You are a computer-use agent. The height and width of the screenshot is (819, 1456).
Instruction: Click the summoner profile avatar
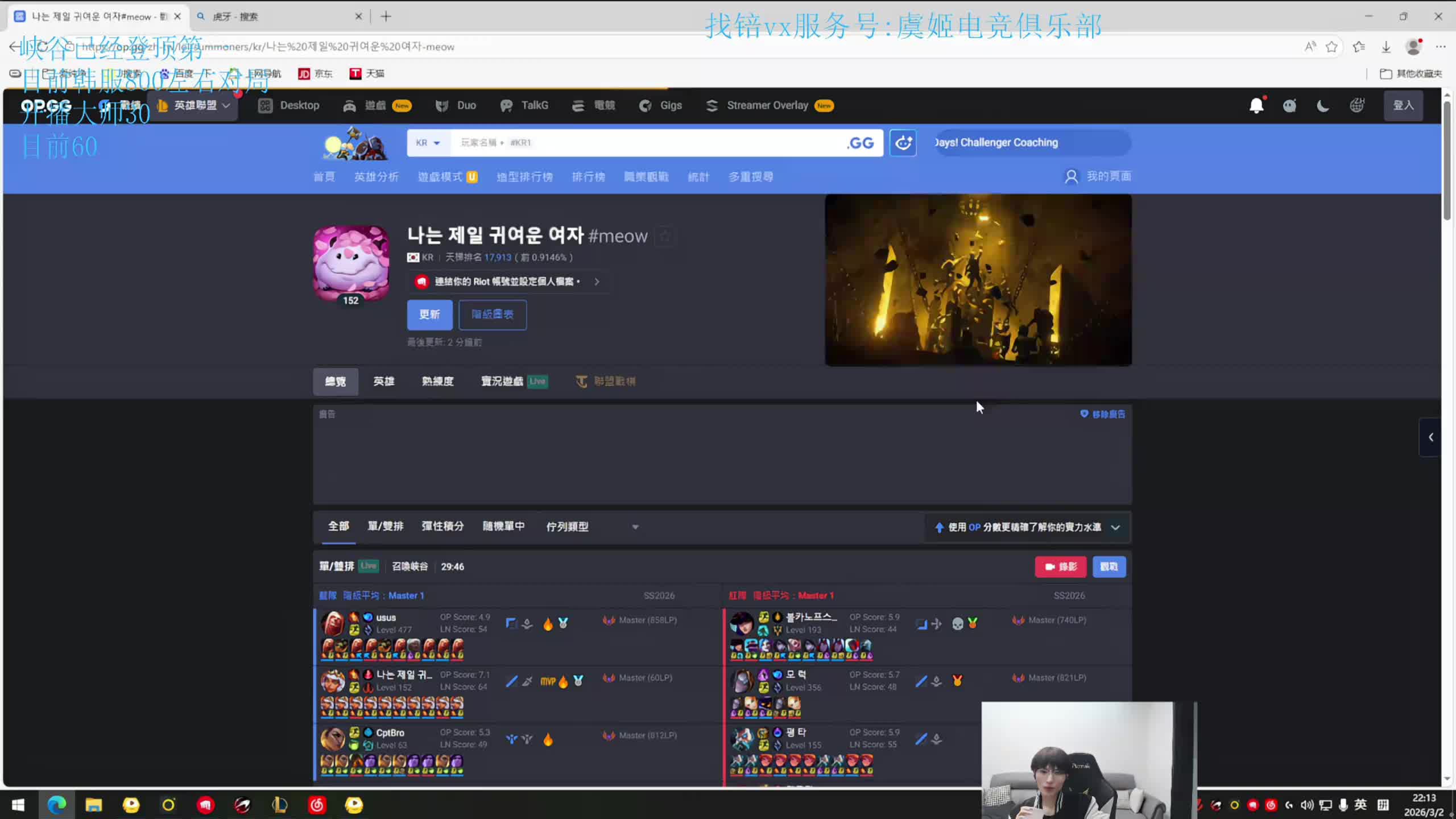pos(351,263)
